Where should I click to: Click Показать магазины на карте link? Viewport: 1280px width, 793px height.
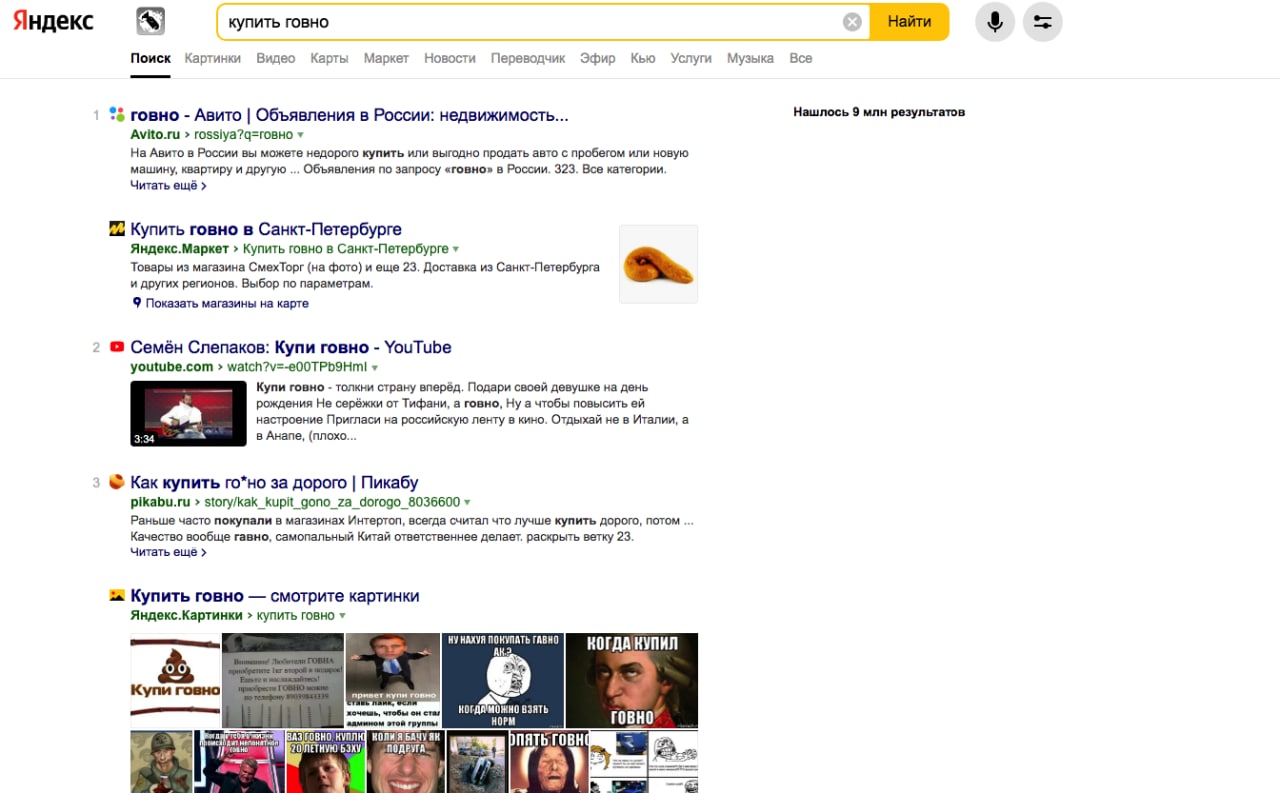click(x=227, y=303)
